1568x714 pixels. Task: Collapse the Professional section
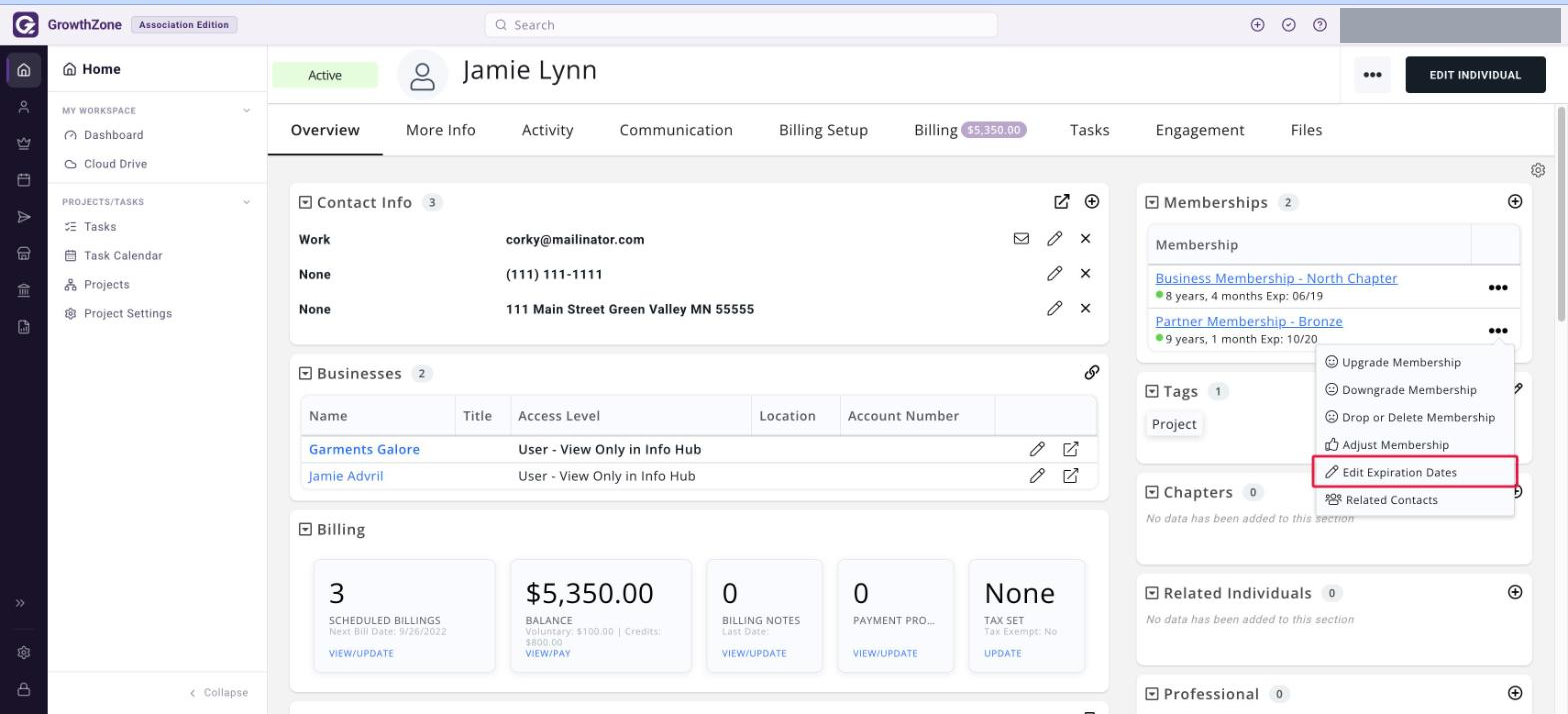[x=1152, y=694]
